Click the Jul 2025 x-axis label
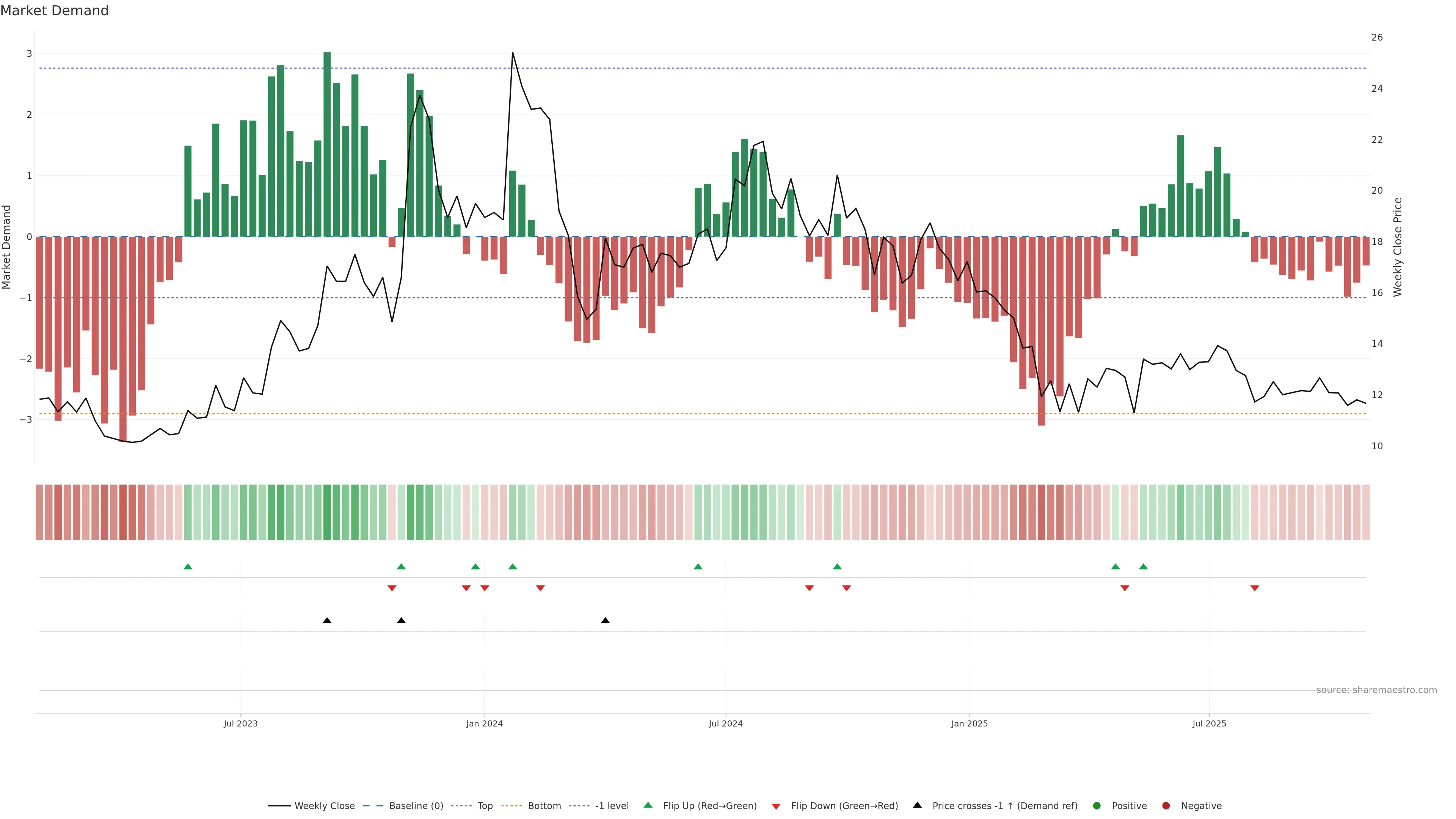This screenshot has width=1456, height=819. pyautogui.click(x=1209, y=723)
